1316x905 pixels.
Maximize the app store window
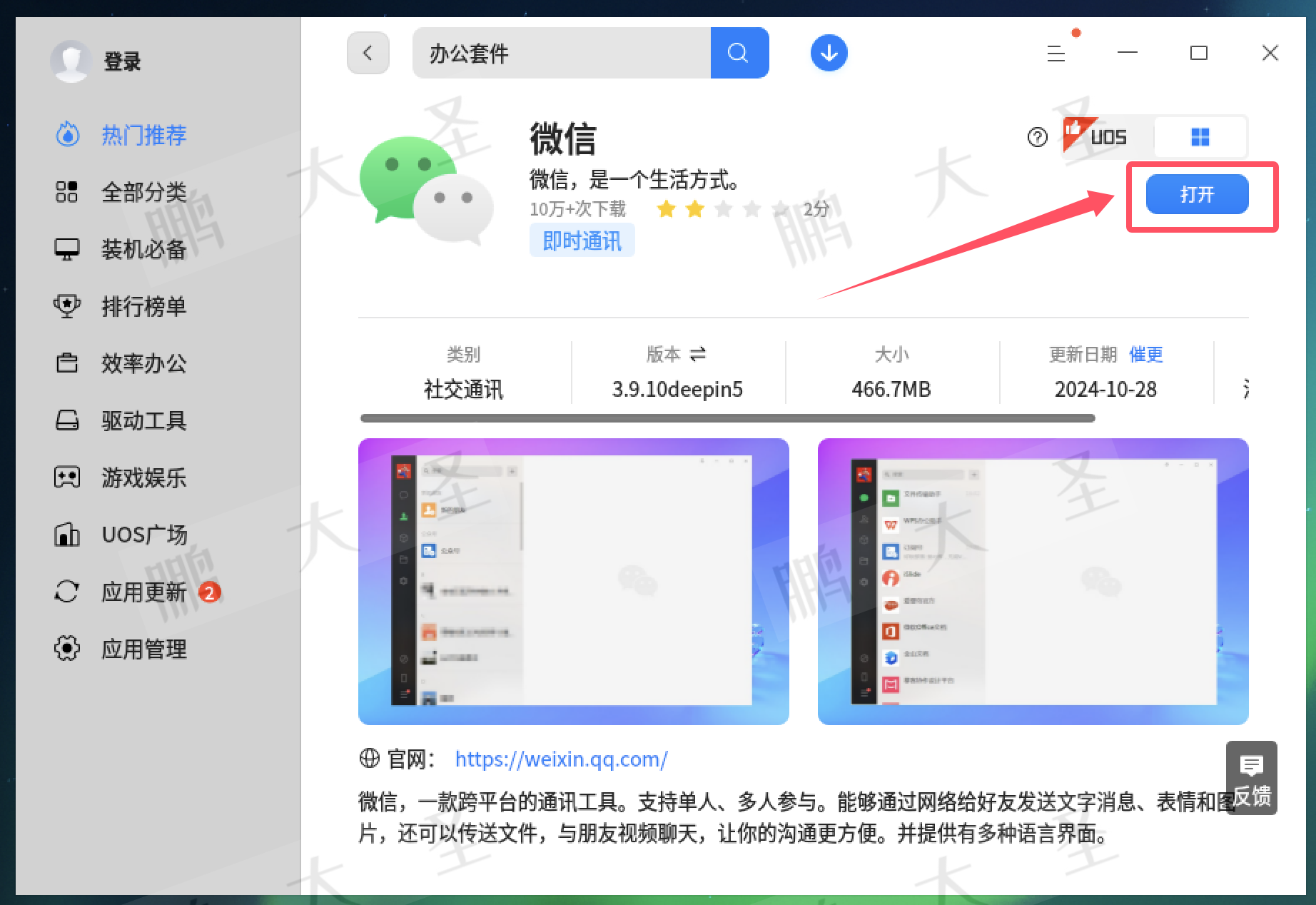pyautogui.click(x=1199, y=53)
